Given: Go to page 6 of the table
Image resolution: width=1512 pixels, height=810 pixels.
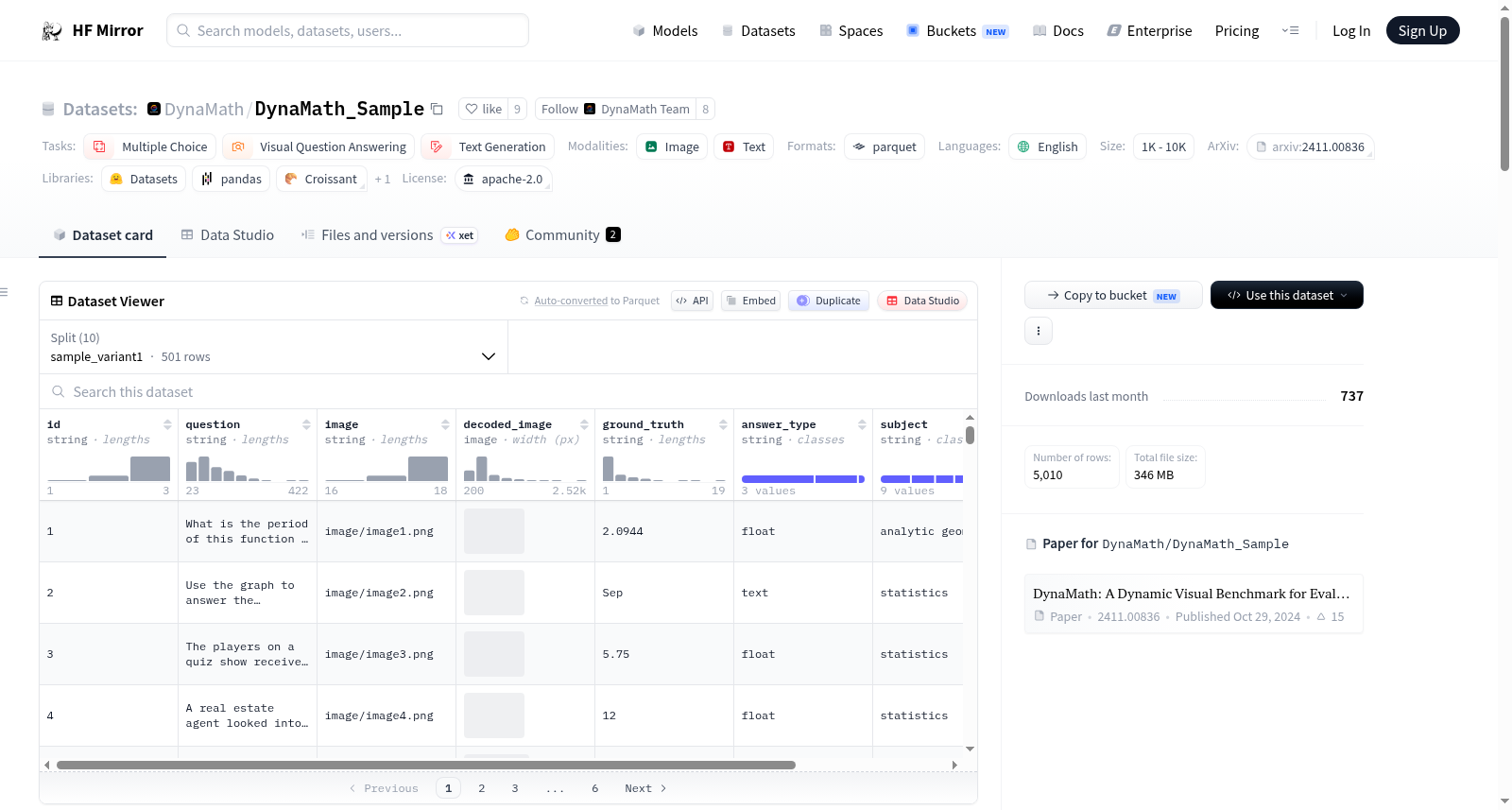Looking at the screenshot, I should 595,788.
